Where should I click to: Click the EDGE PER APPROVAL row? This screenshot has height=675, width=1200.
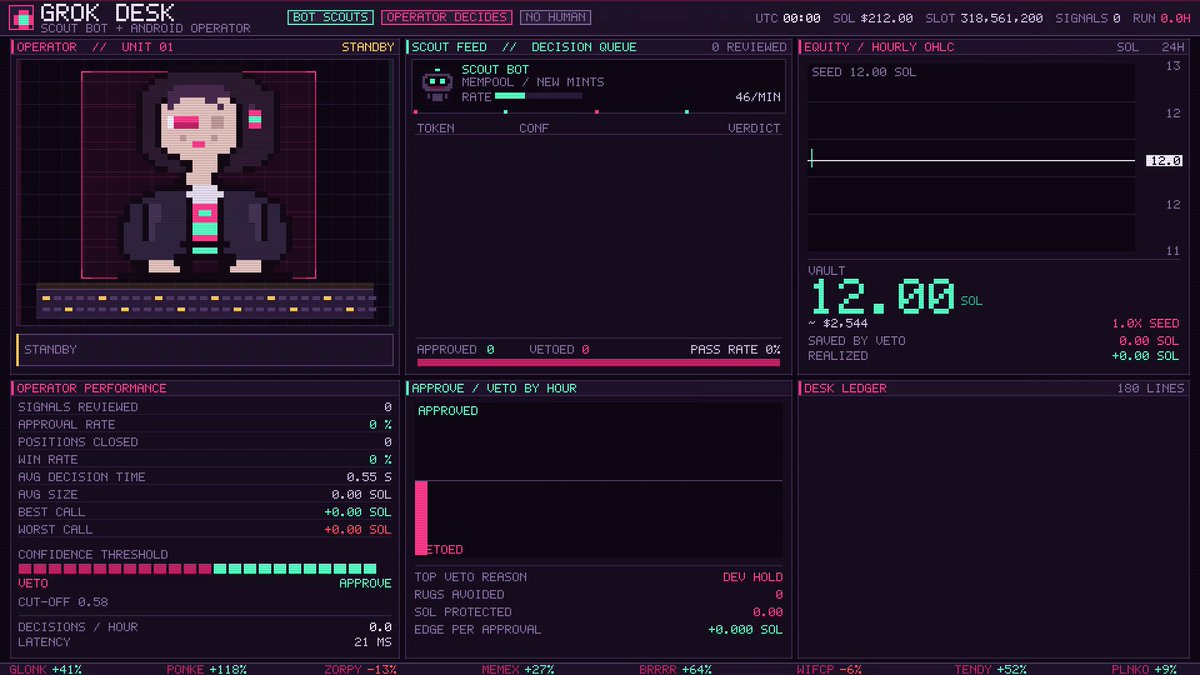point(599,629)
